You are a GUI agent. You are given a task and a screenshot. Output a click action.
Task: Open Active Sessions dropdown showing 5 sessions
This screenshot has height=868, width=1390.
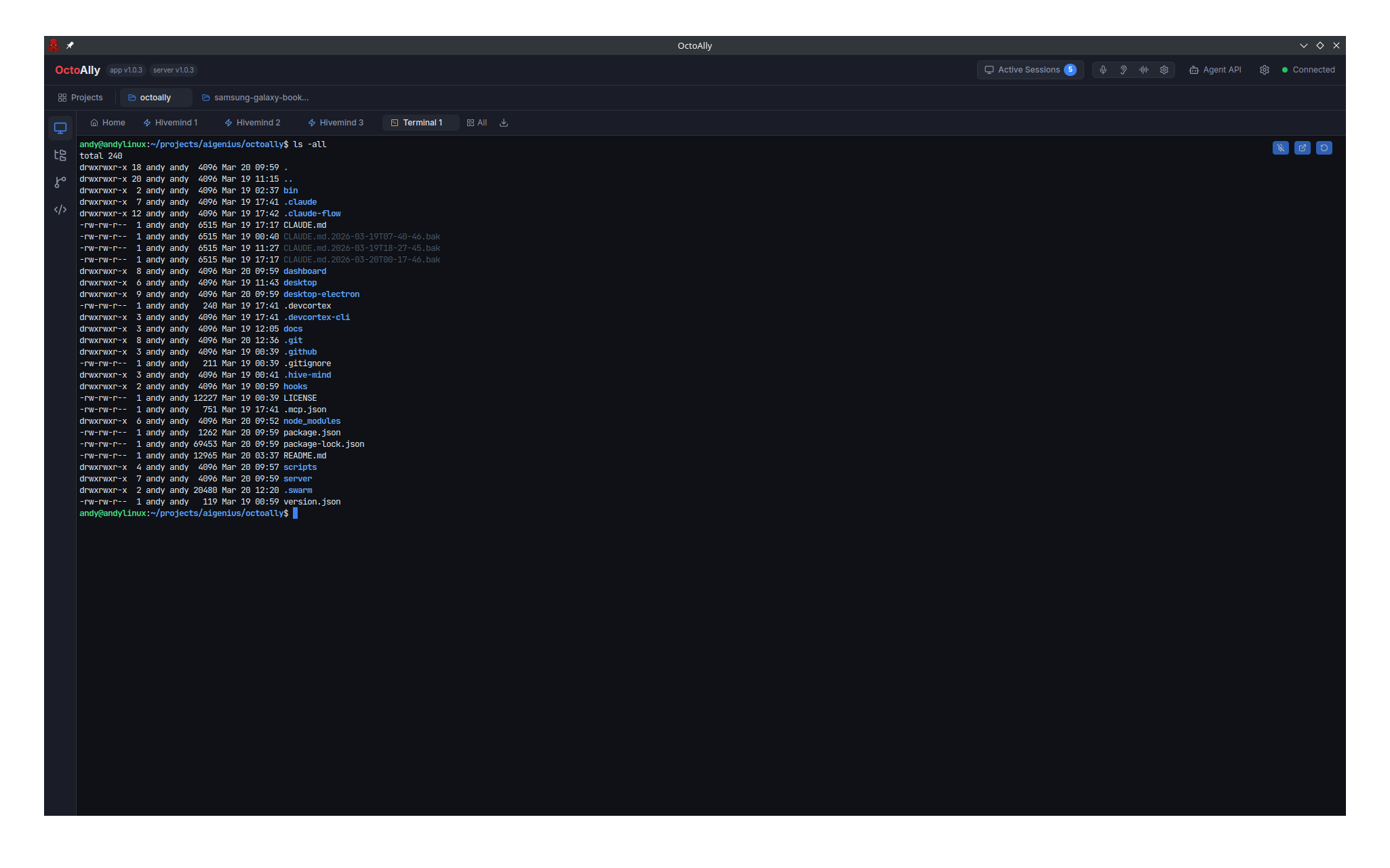tap(1029, 69)
